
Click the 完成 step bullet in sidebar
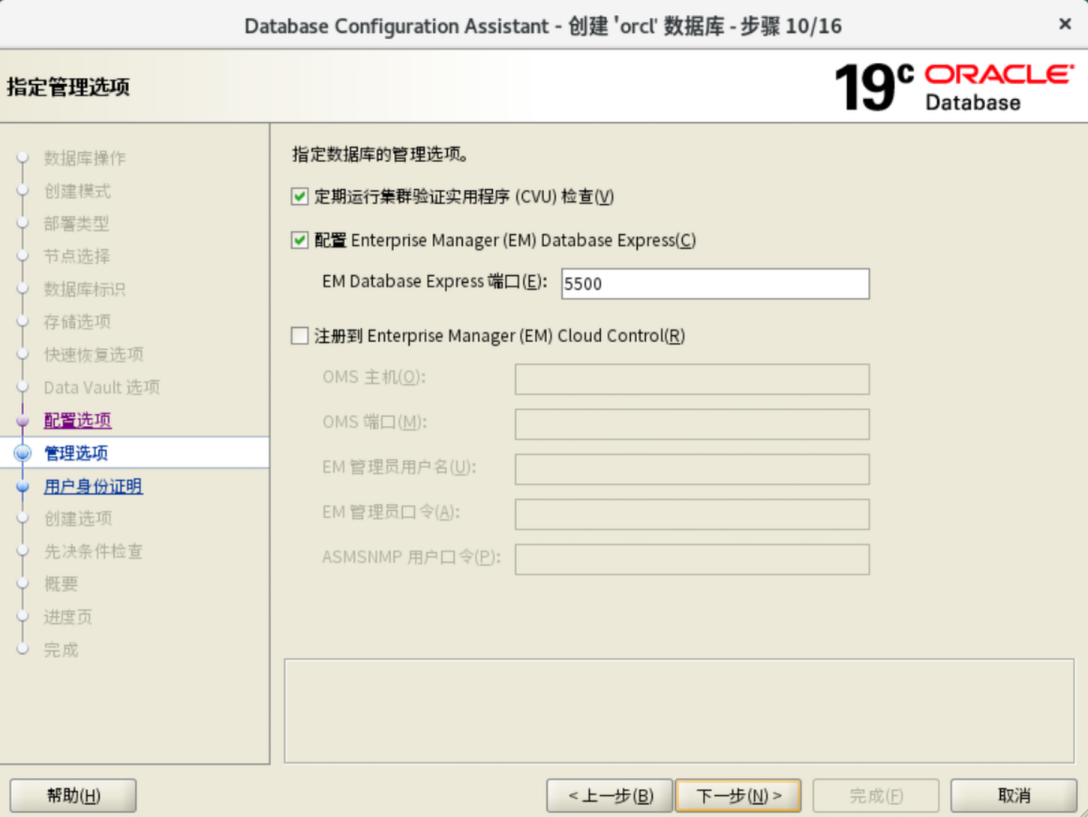[x=23, y=650]
